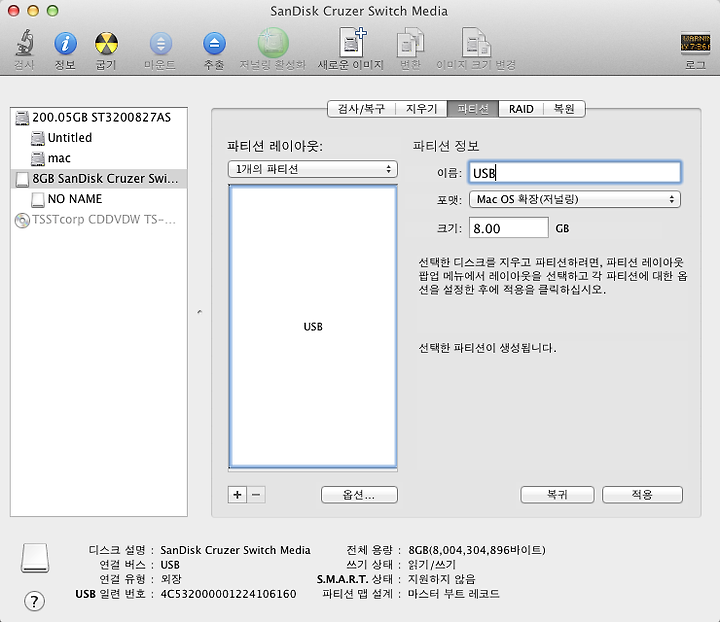Screen dimensions: 720x622
Task: Click the NO NAME volume icon
Action: point(38,199)
